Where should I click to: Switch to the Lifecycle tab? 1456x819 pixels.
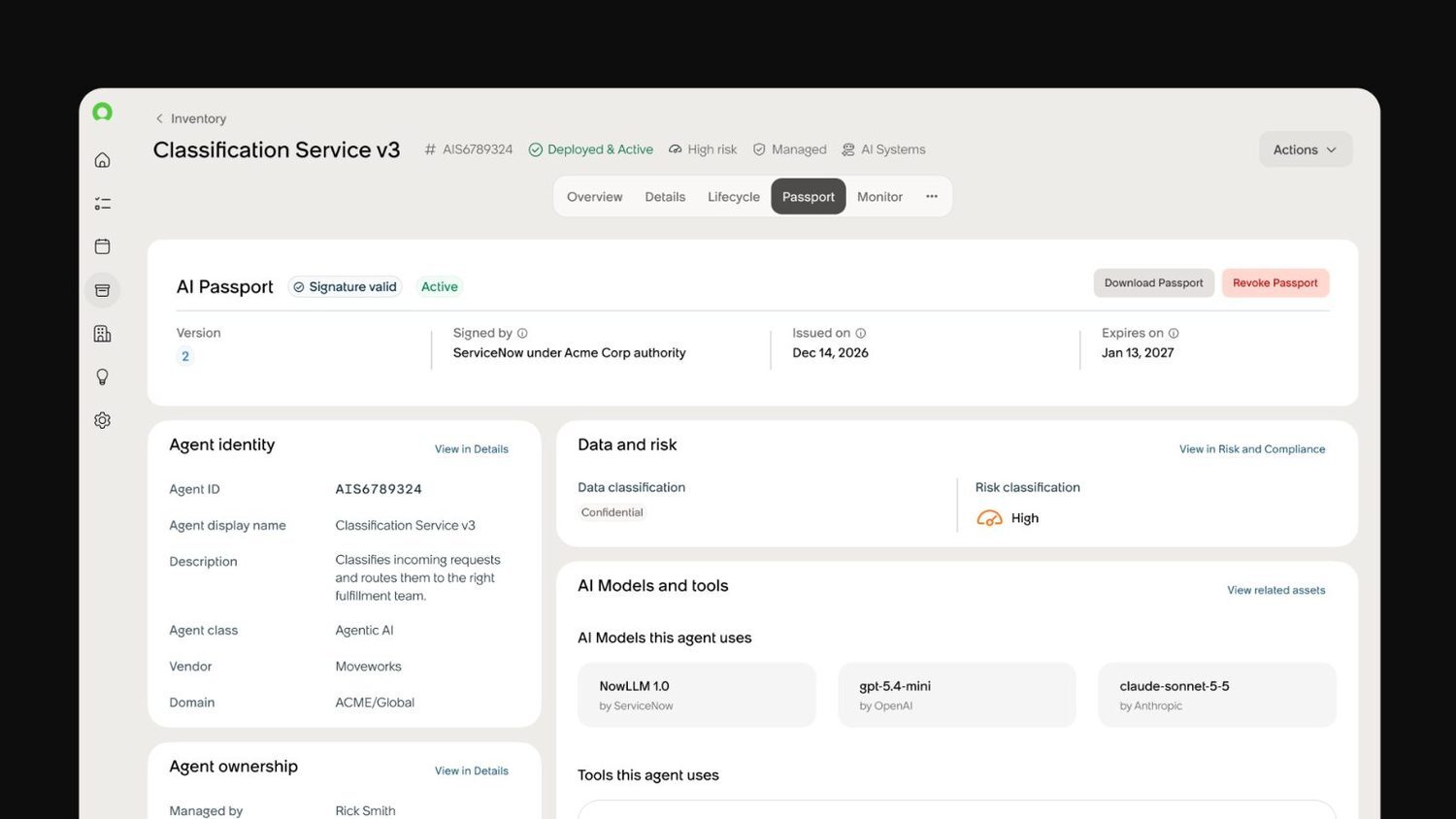click(x=734, y=197)
